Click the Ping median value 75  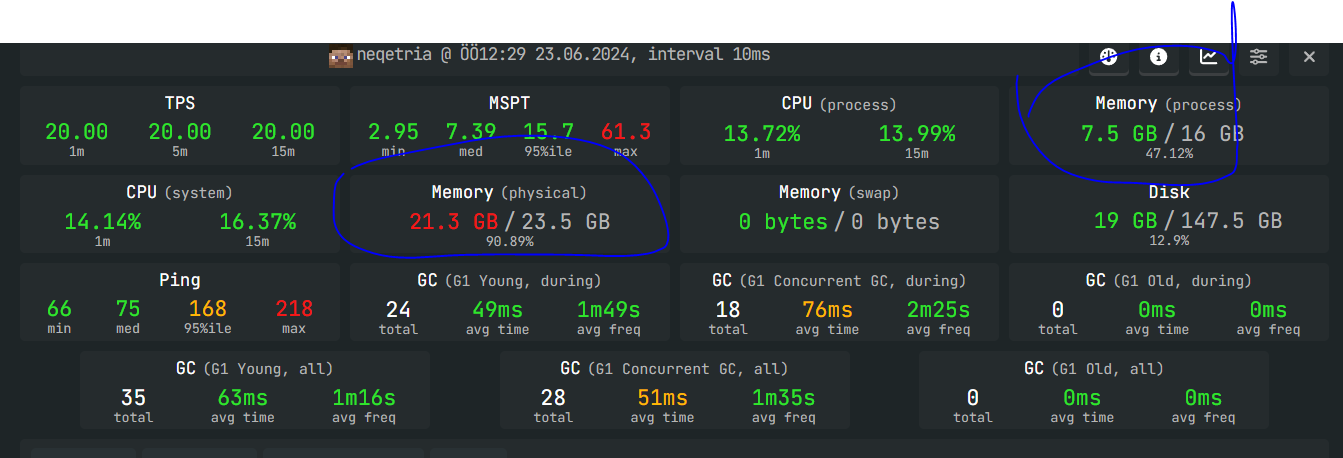click(x=128, y=309)
